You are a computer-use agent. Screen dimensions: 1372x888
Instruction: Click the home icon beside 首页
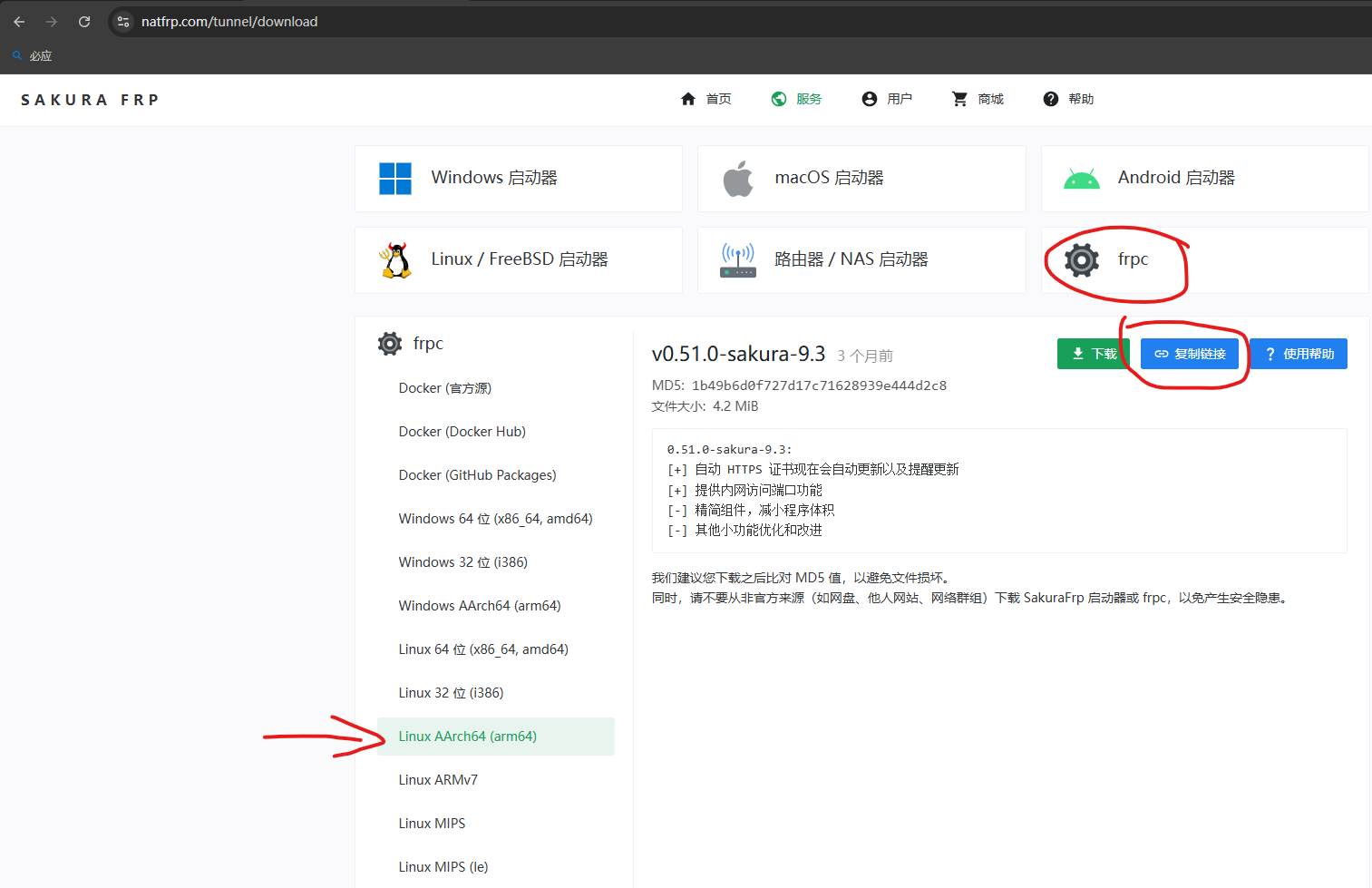point(688,99)
